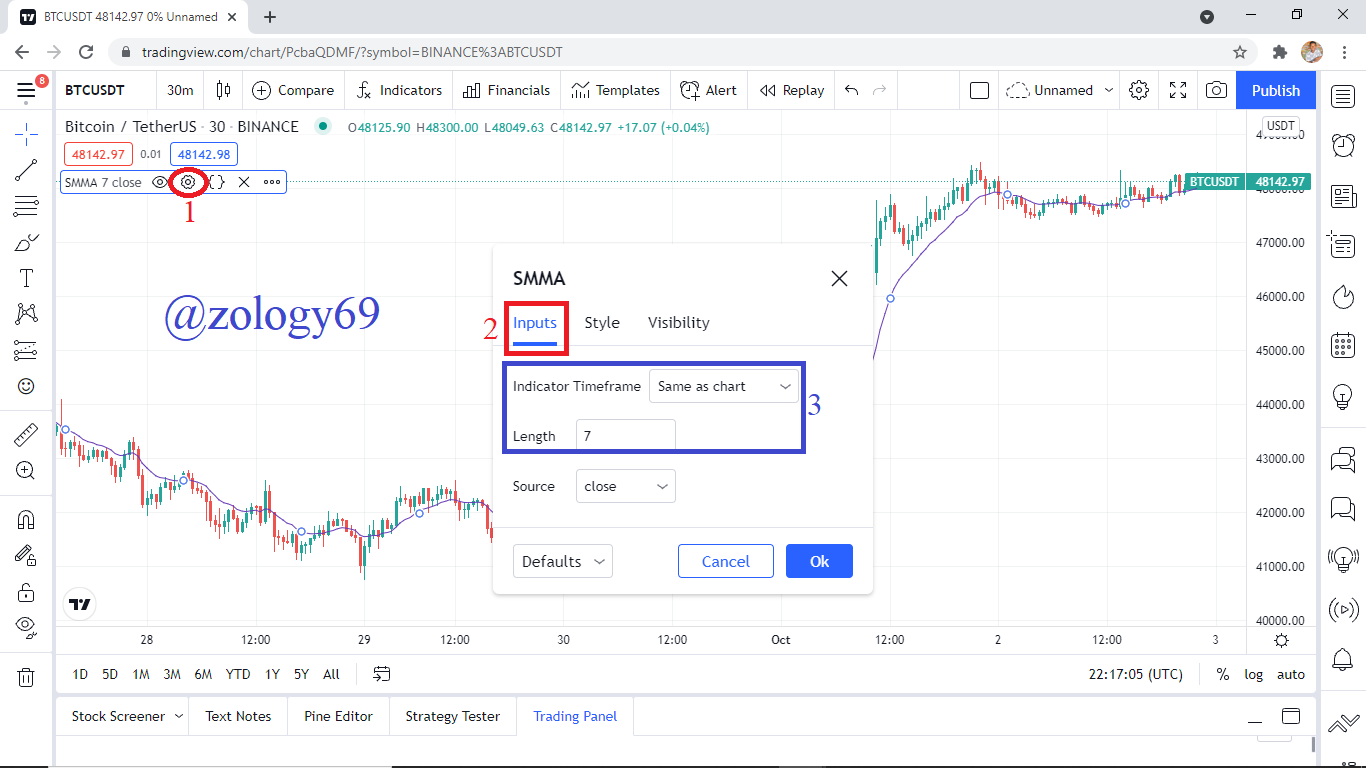Switch to the Visibility tab
Viewport: 1366px width, 768px height.
(679, 323)
